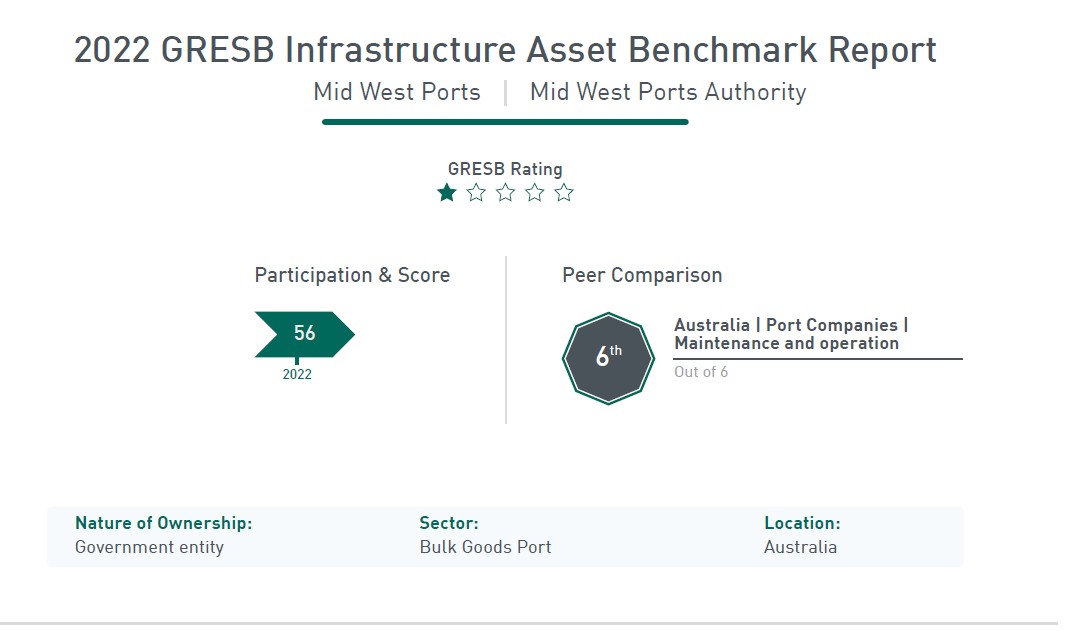Click the report title heading
This screenshot has width=1071, height=631.
coord(505,50)
